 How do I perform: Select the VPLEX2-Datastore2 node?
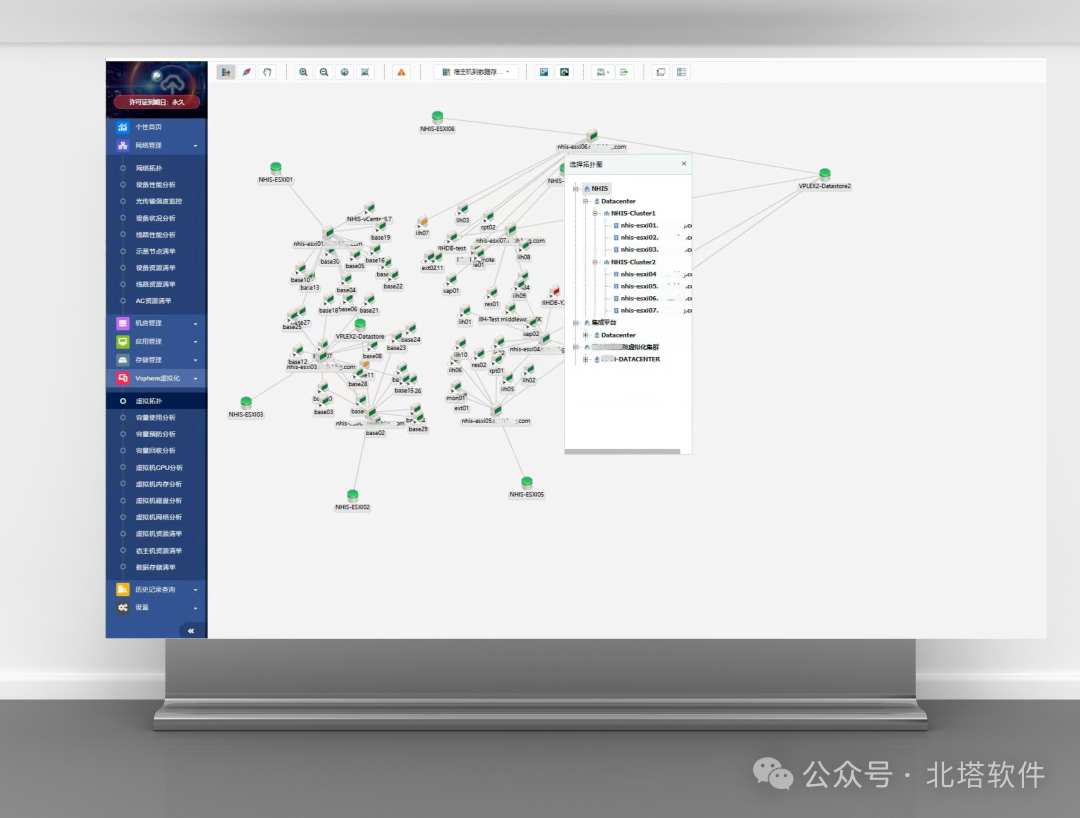click(824, 174)
